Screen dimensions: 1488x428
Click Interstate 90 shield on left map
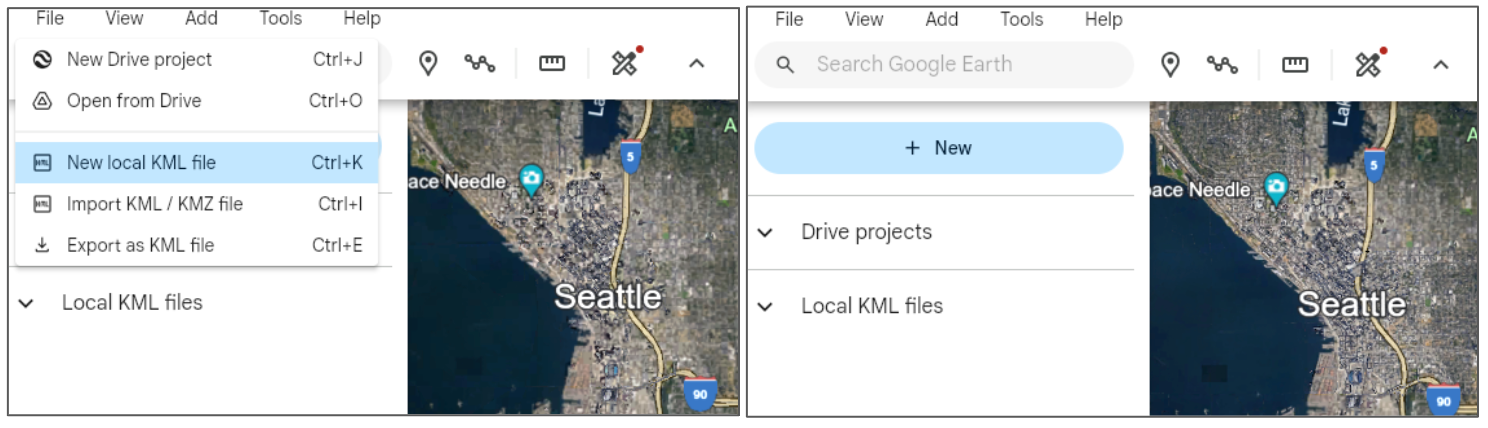[x=700, y=394]
